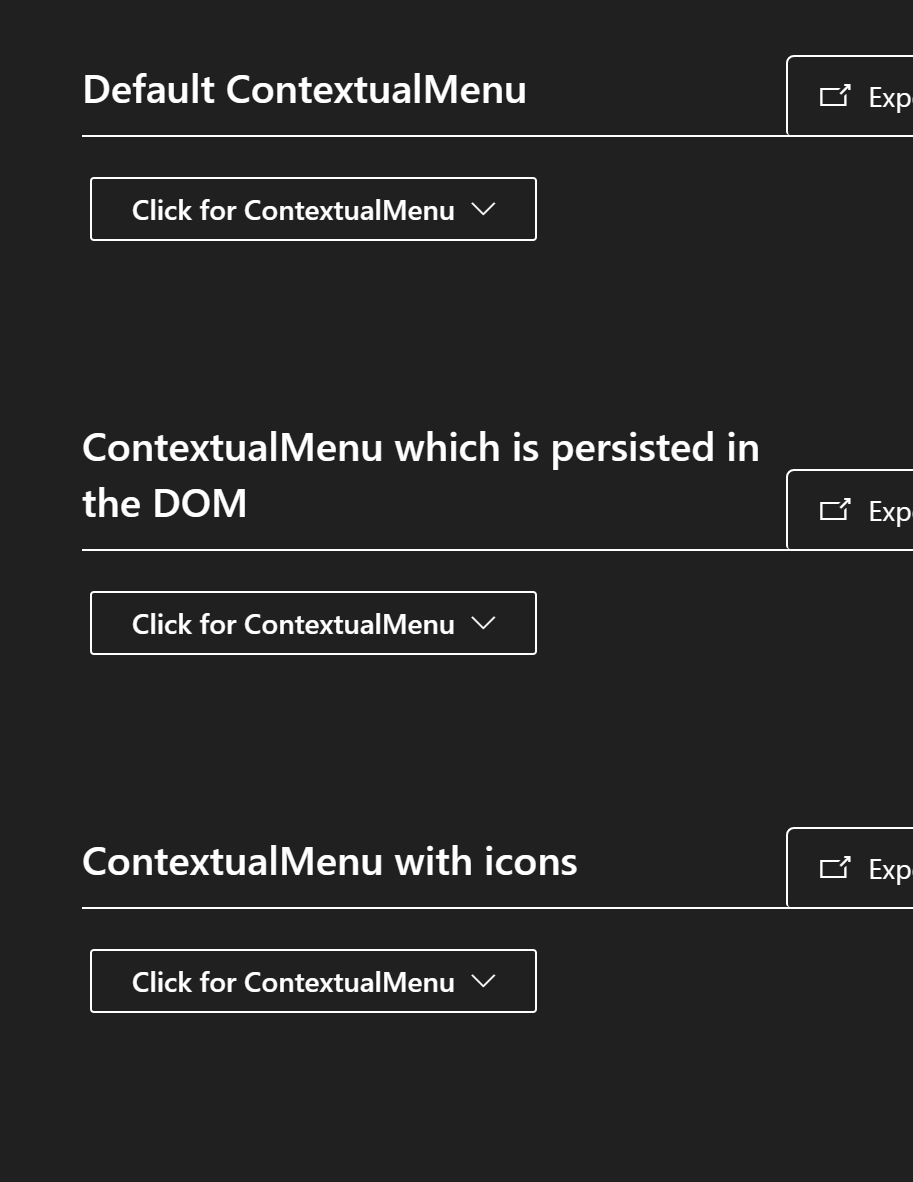This screenshot has width=913, height=1182.
Task: Click the divider line under 'the DOM' heading
Action: 434,550
